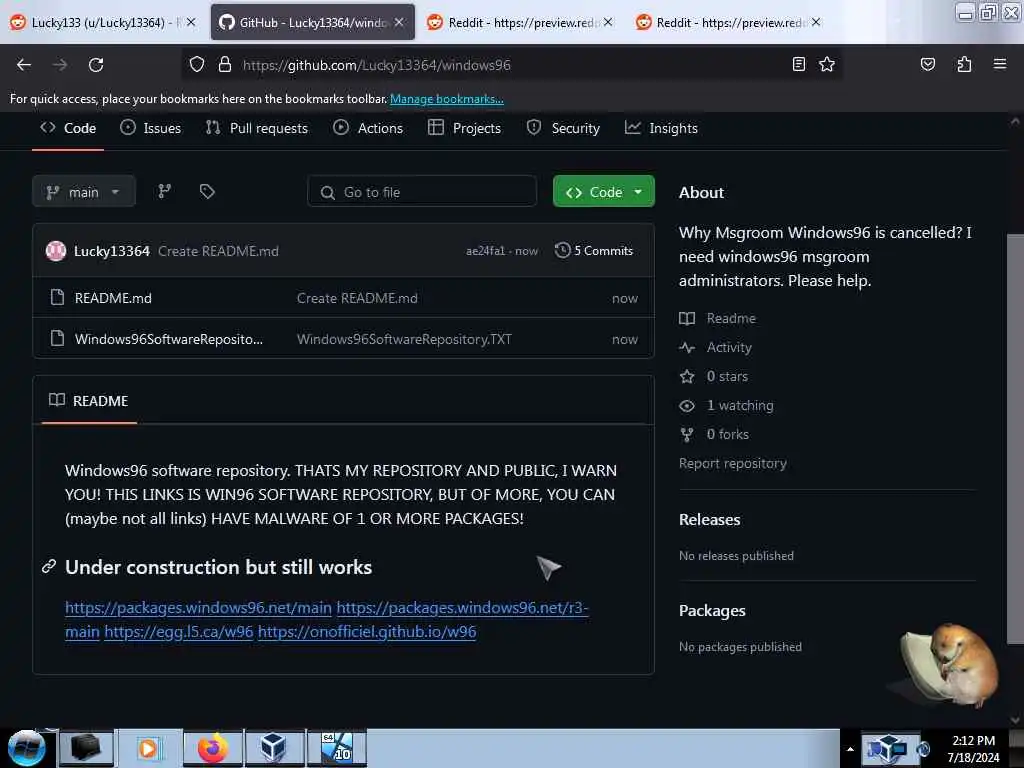The height and width of the screenshot is (768, 1024).
Task: Click the Create README.md commit message in header
Action: tap(218, 251)
